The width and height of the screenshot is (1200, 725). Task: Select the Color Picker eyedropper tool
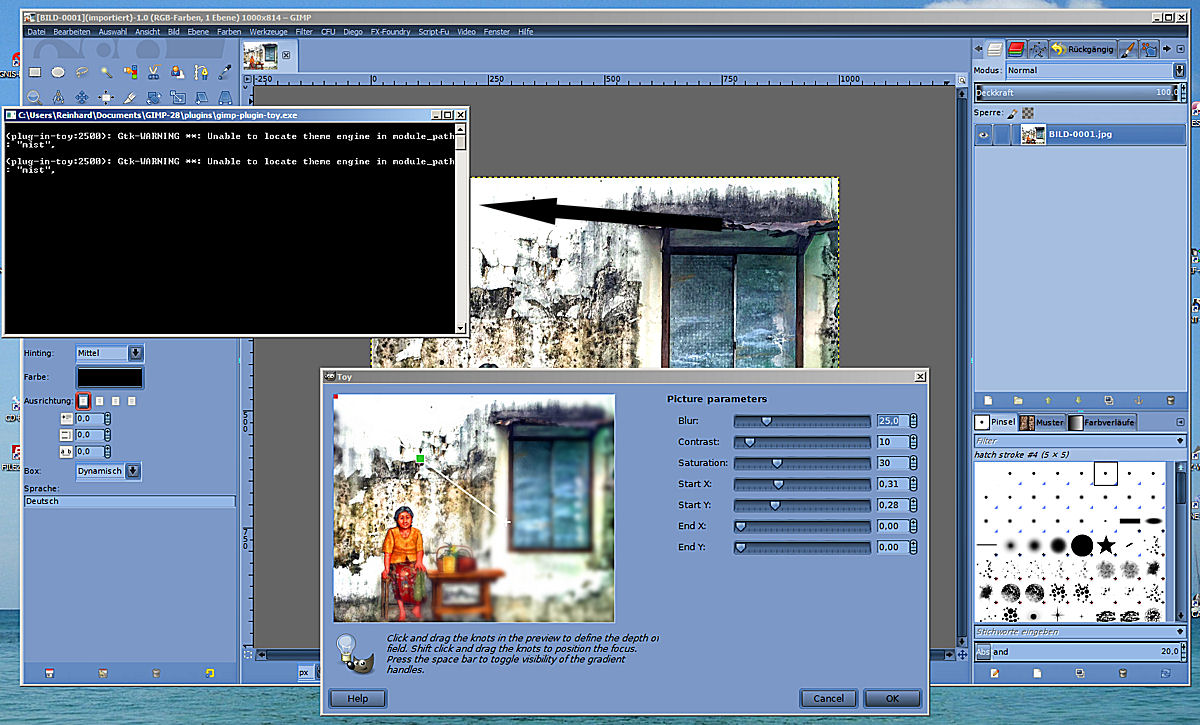coord(226,72)
